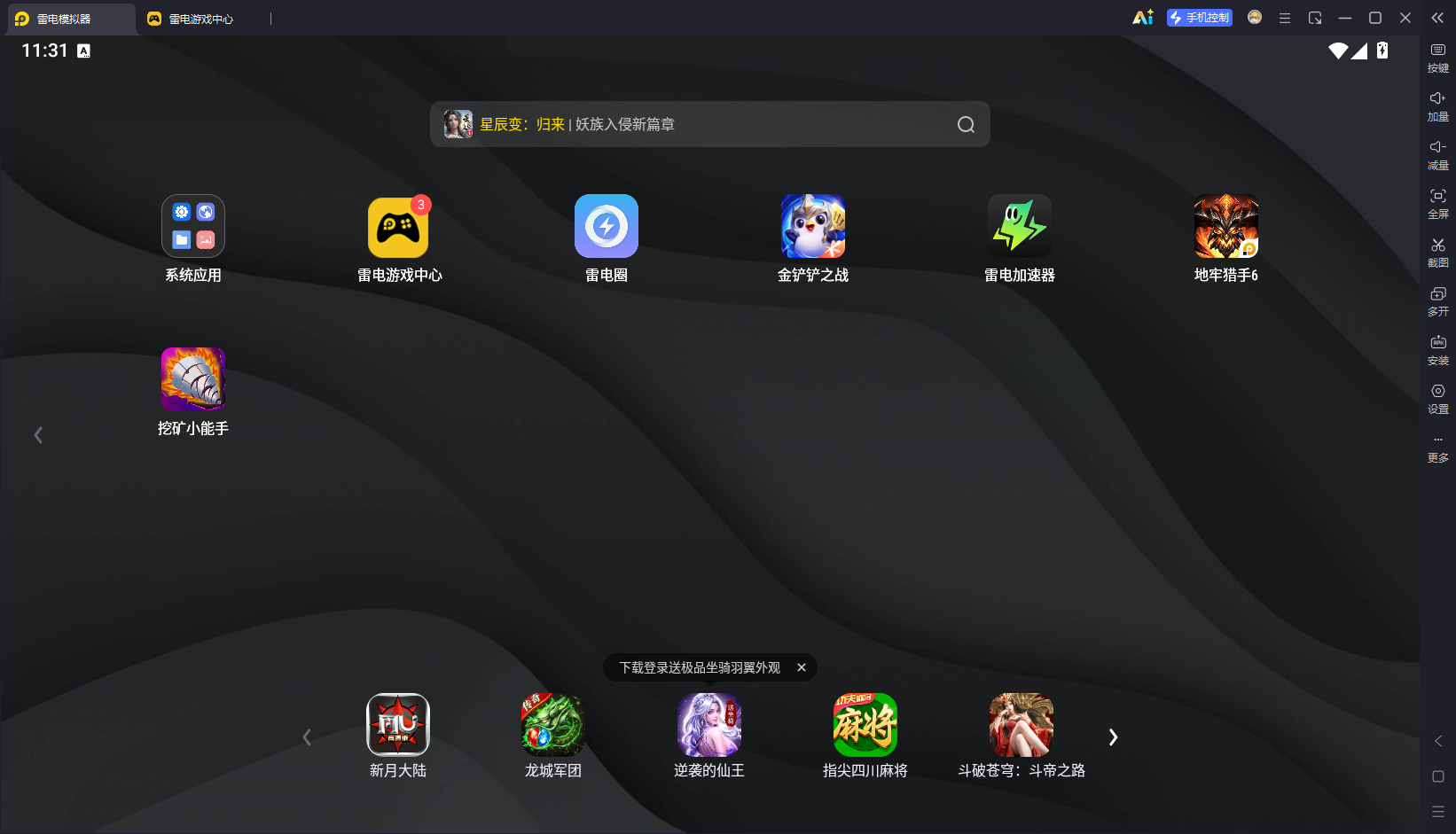Take a screenshot with 截图 tool
The width and height of the screenshot is (1456, 834).
[1438, 253]
